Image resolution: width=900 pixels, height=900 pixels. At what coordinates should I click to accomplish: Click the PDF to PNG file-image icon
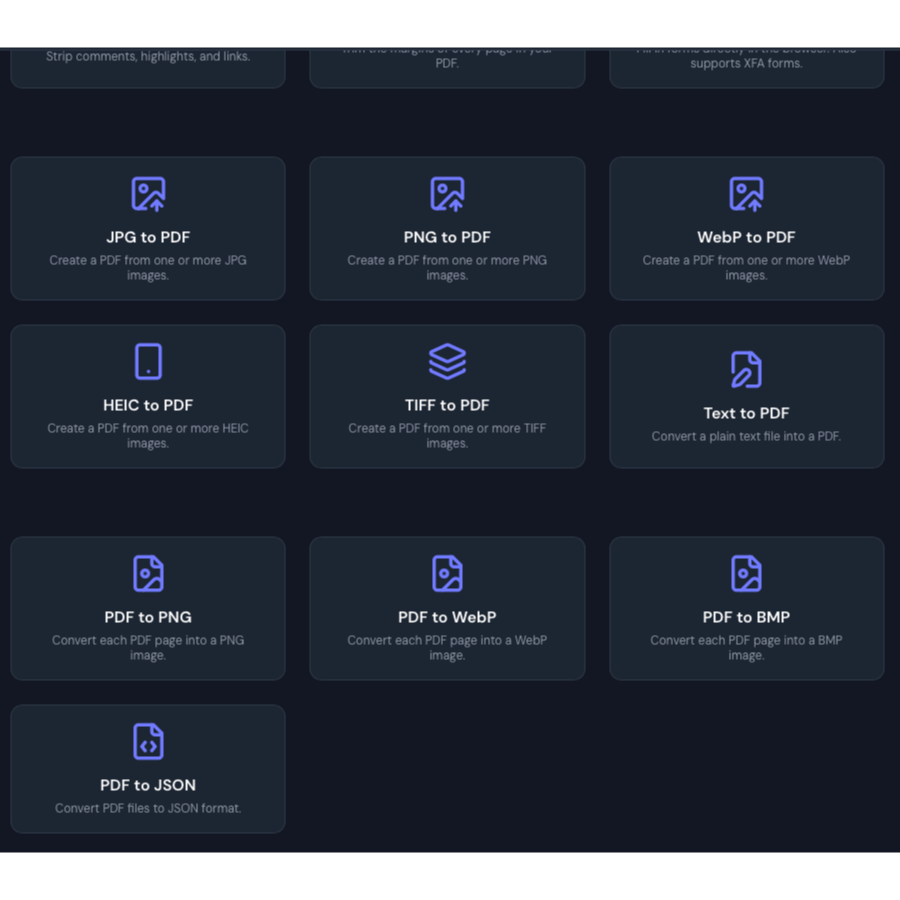[x=148, y=573]
